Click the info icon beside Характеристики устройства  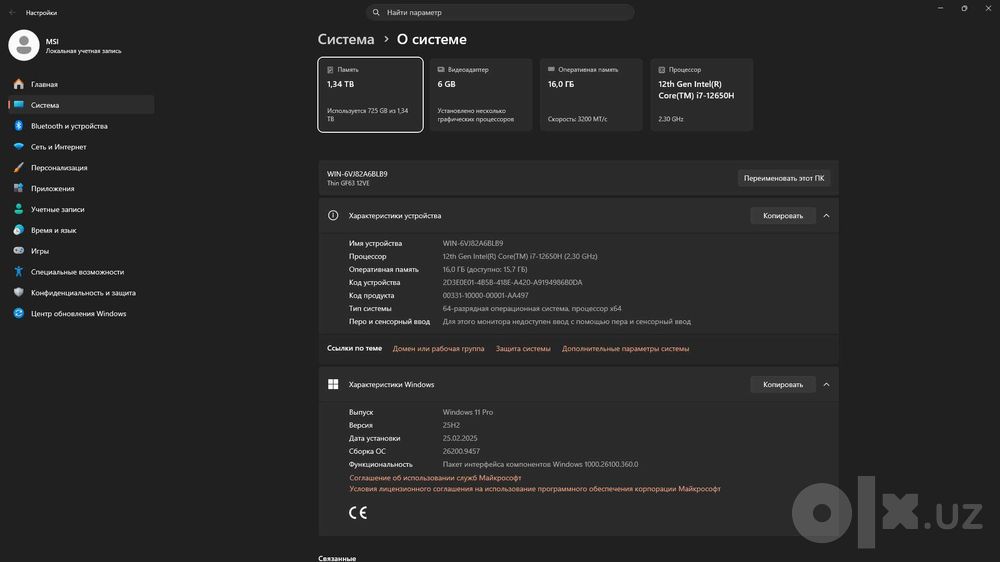333,216
